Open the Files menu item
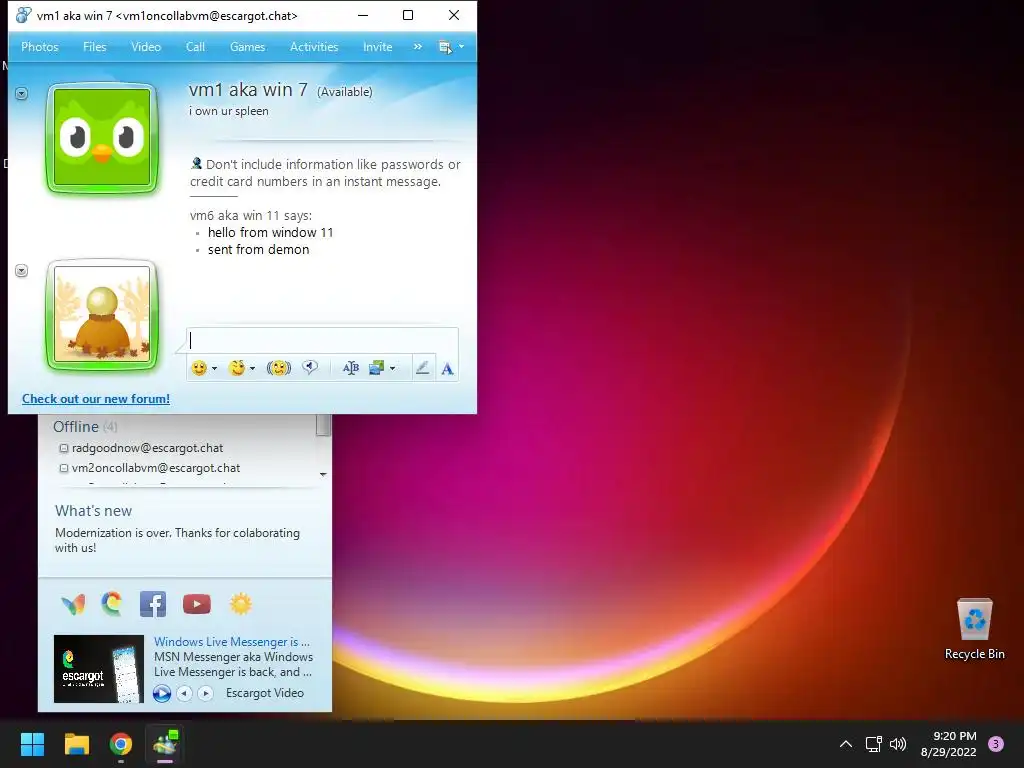 [95, 47]
